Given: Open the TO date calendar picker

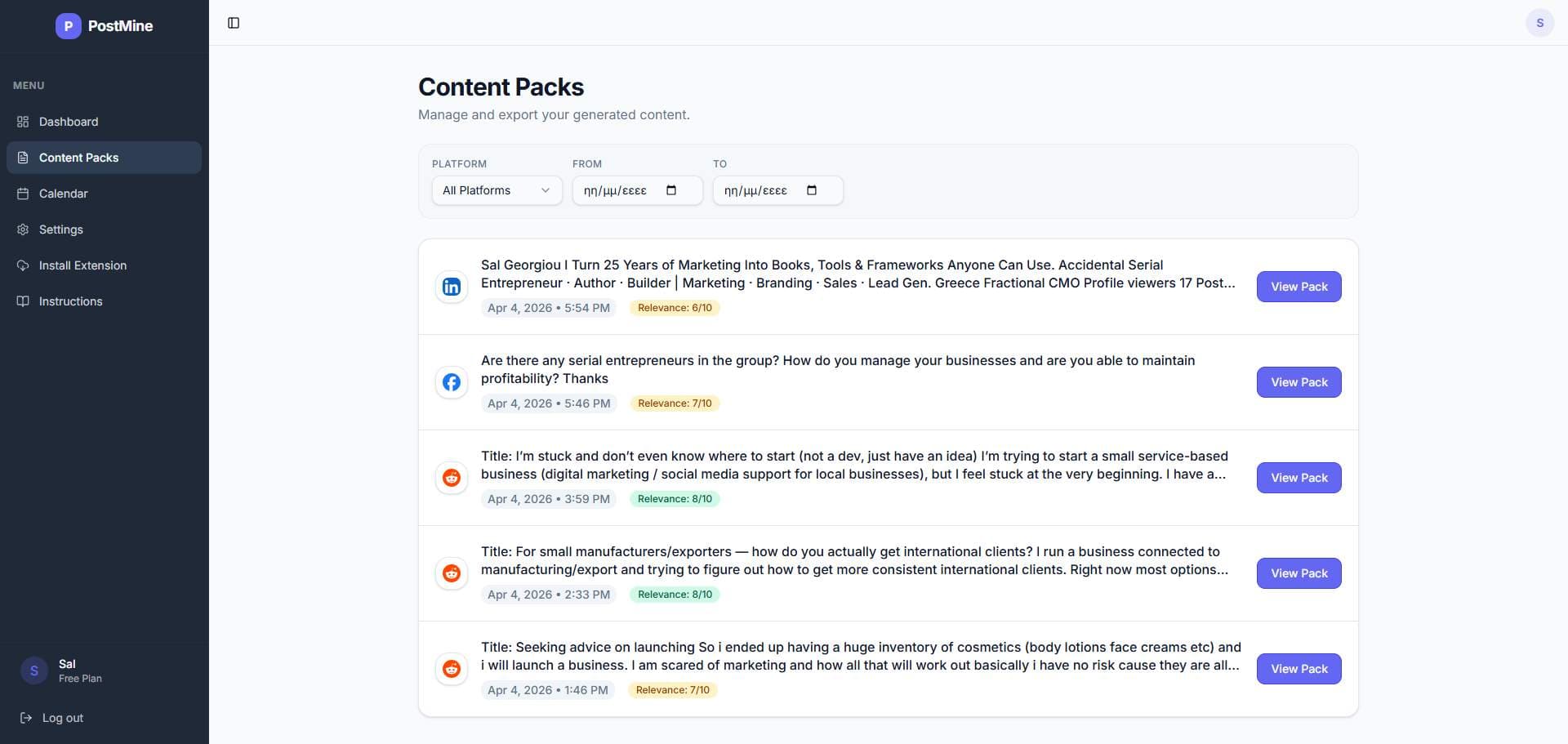Looking at the screenshot, I should coord(813,190).
